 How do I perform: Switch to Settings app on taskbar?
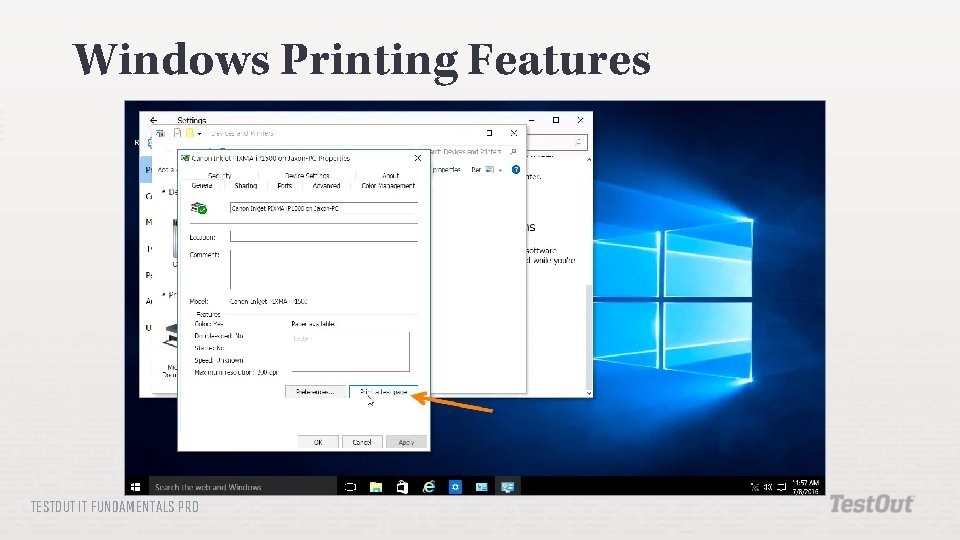point(455,487)
